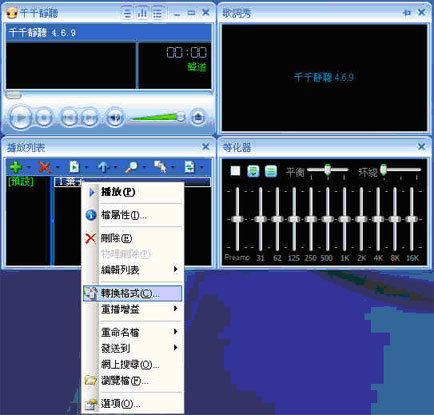Switch player to mini mode button
Screen dimensions: 434x415
(191, 13)
